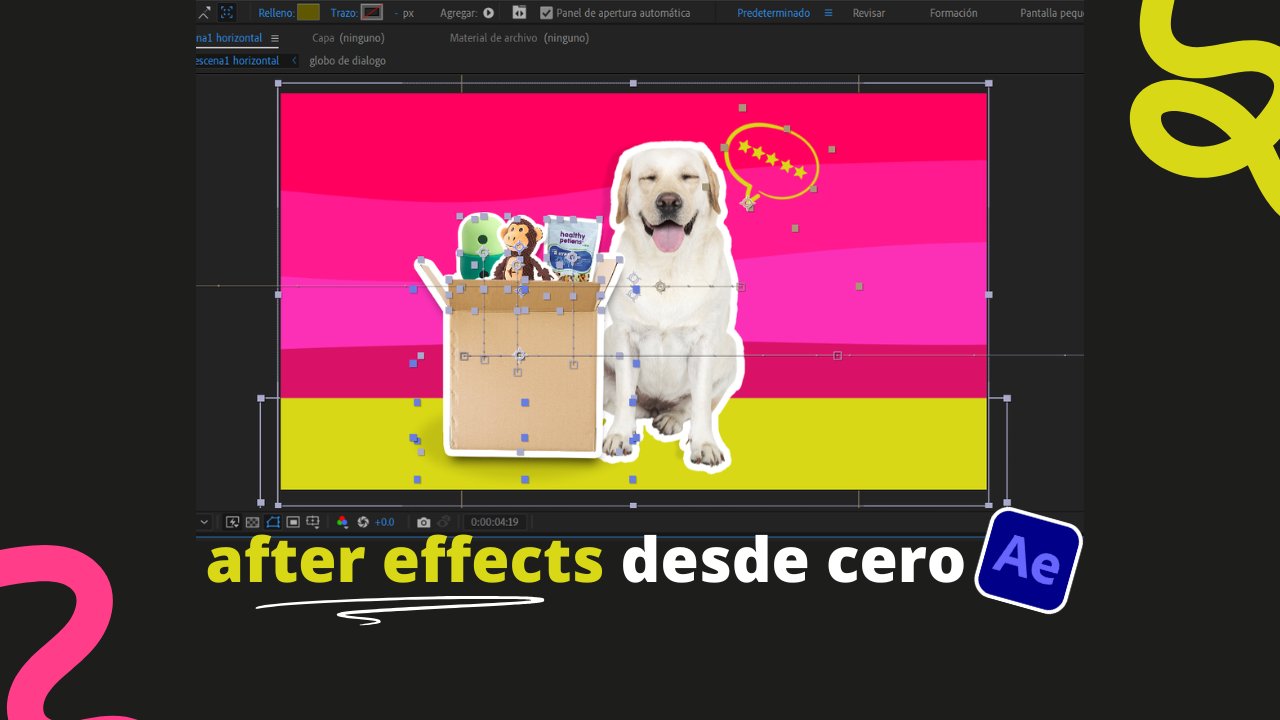Viewport: 1280px width, 720px height.
Task: Click the reset exposure aperture icon
Action: pos(363,522)
